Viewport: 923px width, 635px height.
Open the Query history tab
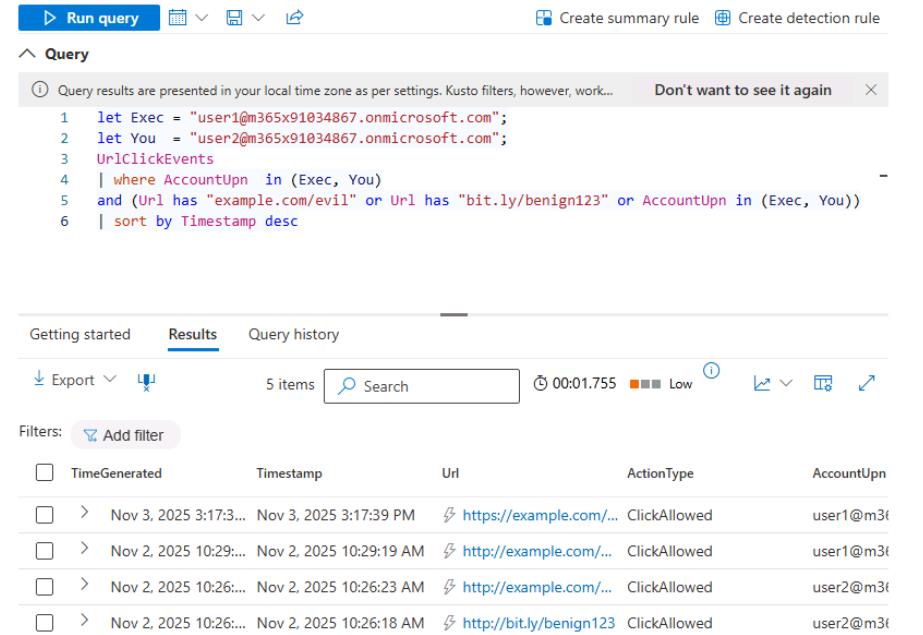(293, 335)
